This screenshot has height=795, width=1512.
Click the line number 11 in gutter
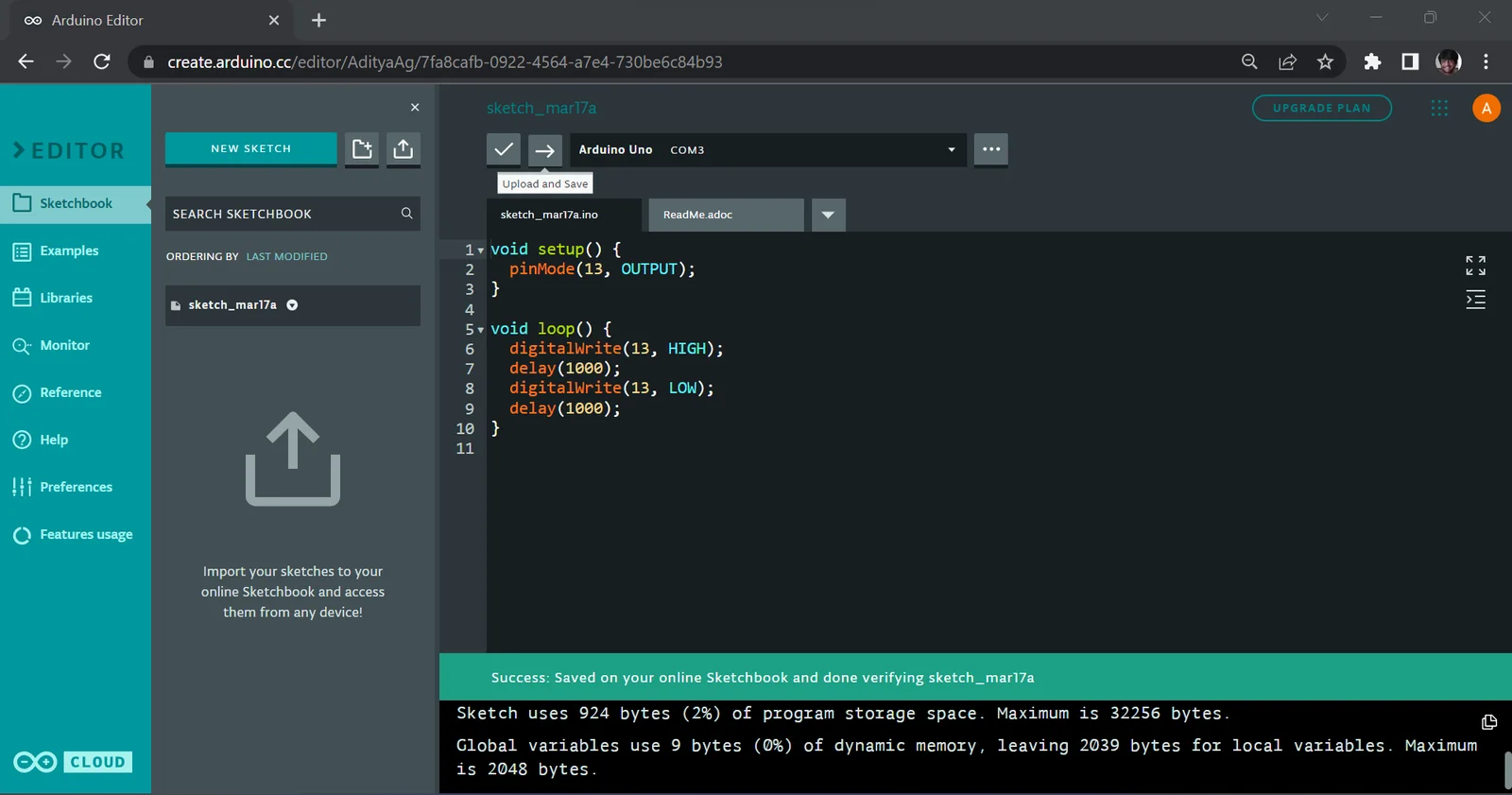point(465,448)
